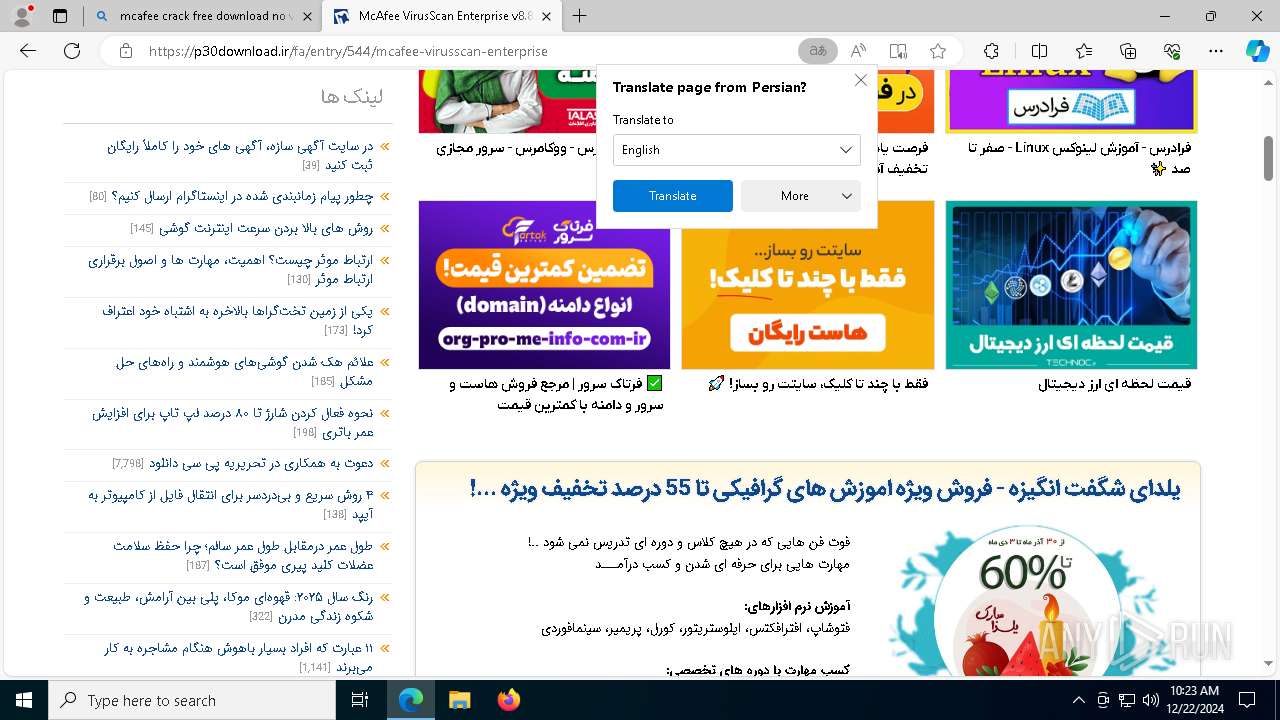Image resolution: width=1280 pixels, height=720 pixels.
Task: Toggle Split screen view icon
Action: point(1039,51)
